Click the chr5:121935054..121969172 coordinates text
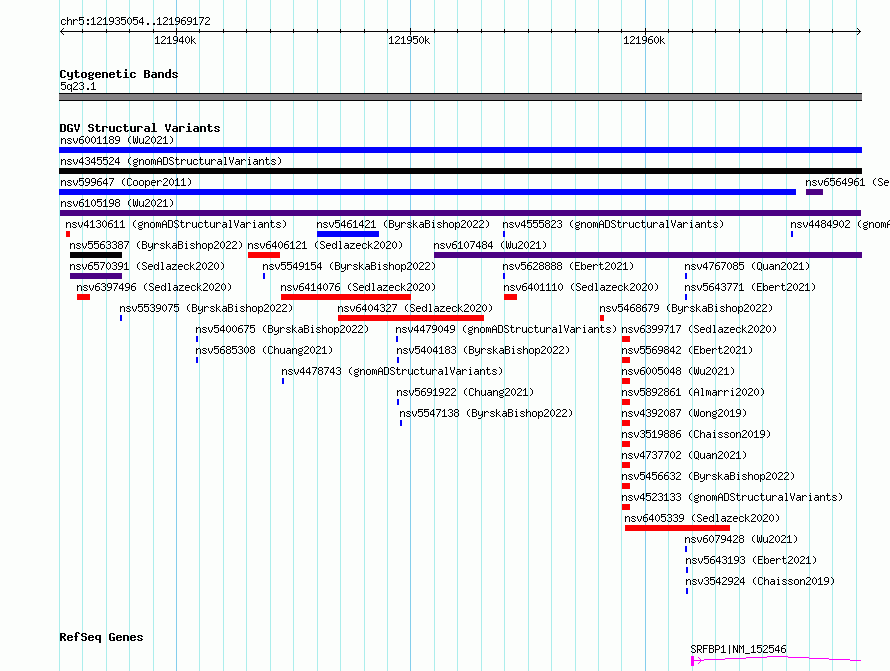The width and height of the screenshot is (890, 671). point(135,22)
